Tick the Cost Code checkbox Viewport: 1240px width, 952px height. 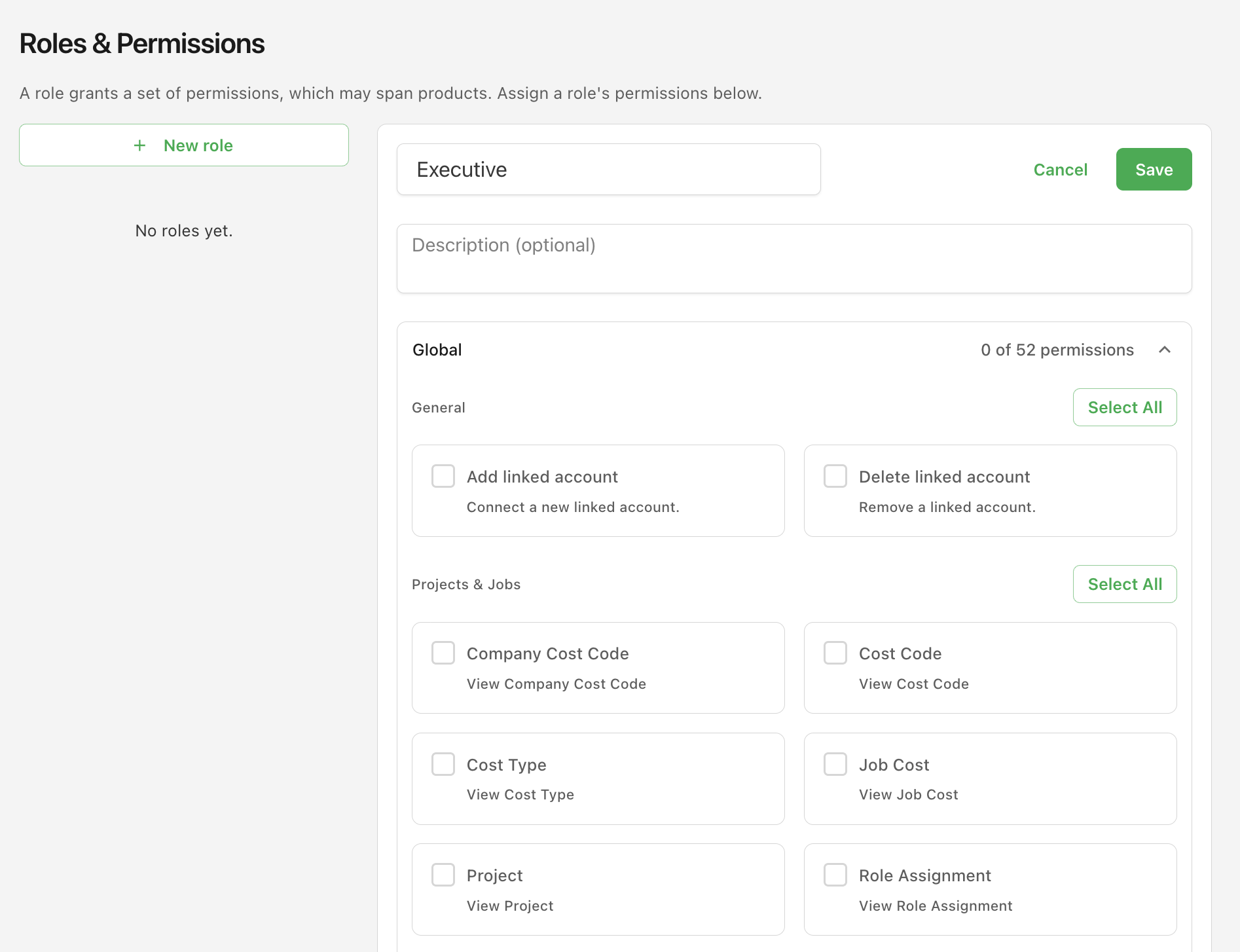(835, 653)
